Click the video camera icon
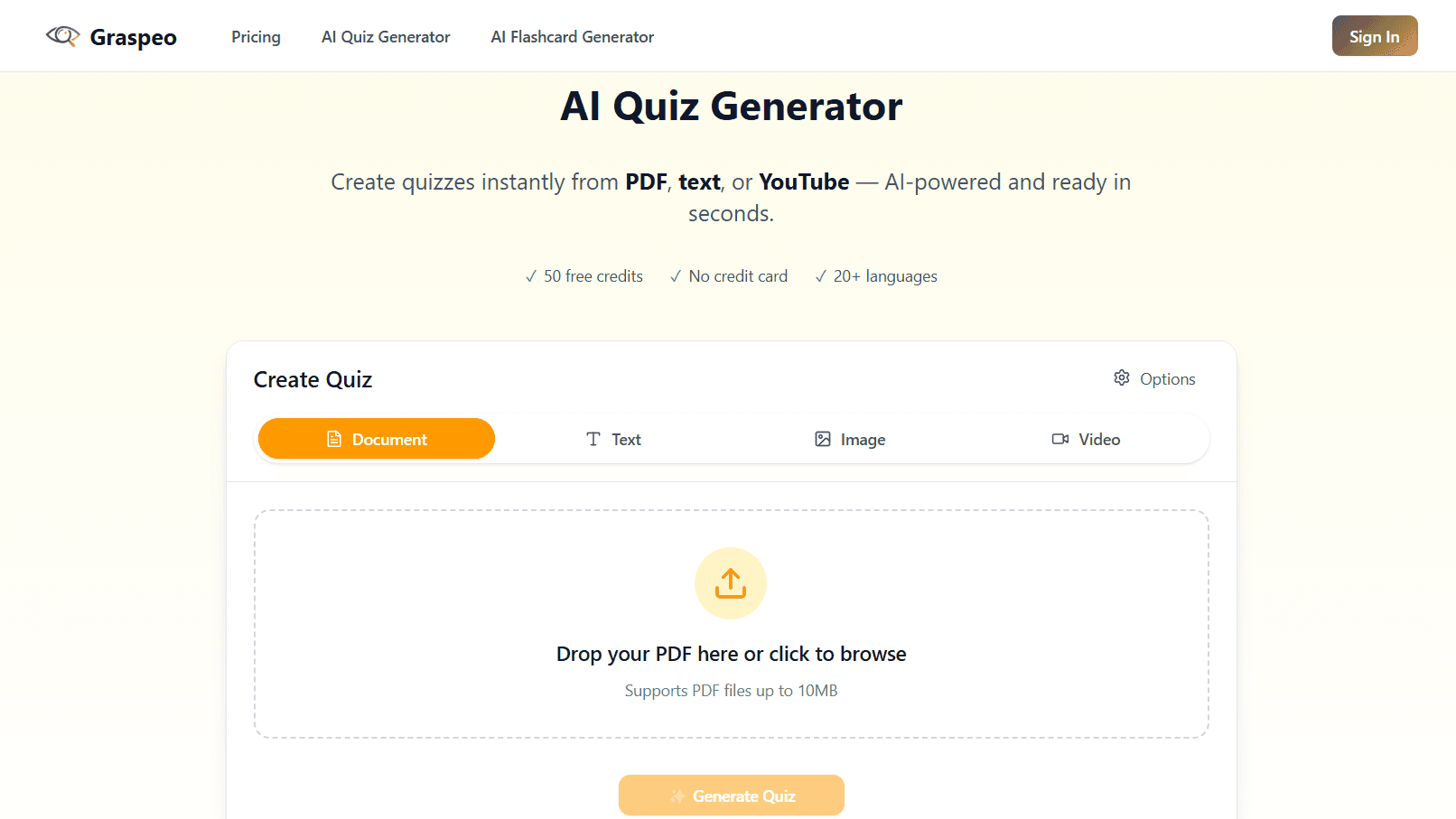Screen dimensions: 1456x819 tap(1060, 440)
